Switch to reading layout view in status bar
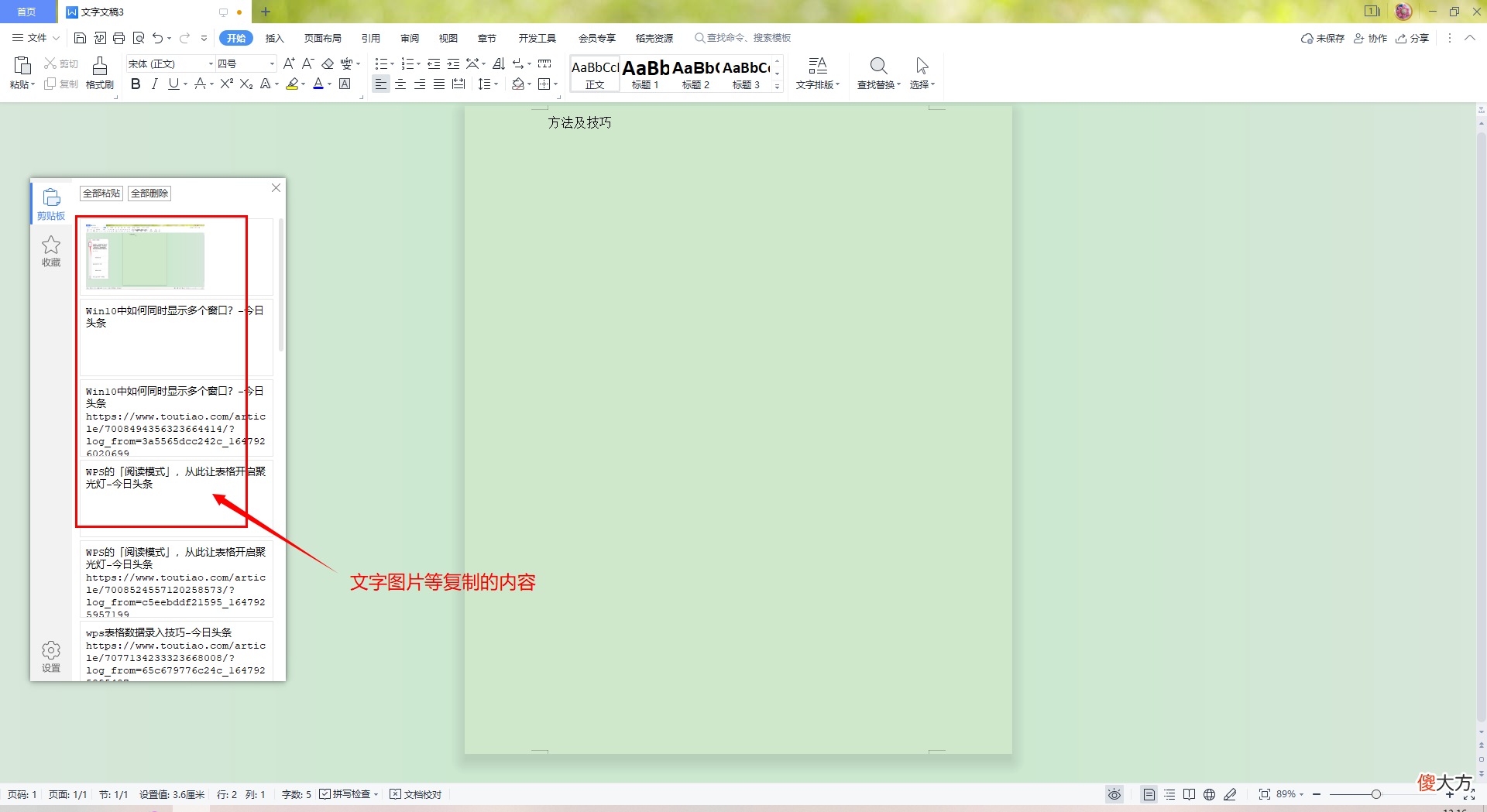Screen dimensions: 1487x812 coord(1190,794)
